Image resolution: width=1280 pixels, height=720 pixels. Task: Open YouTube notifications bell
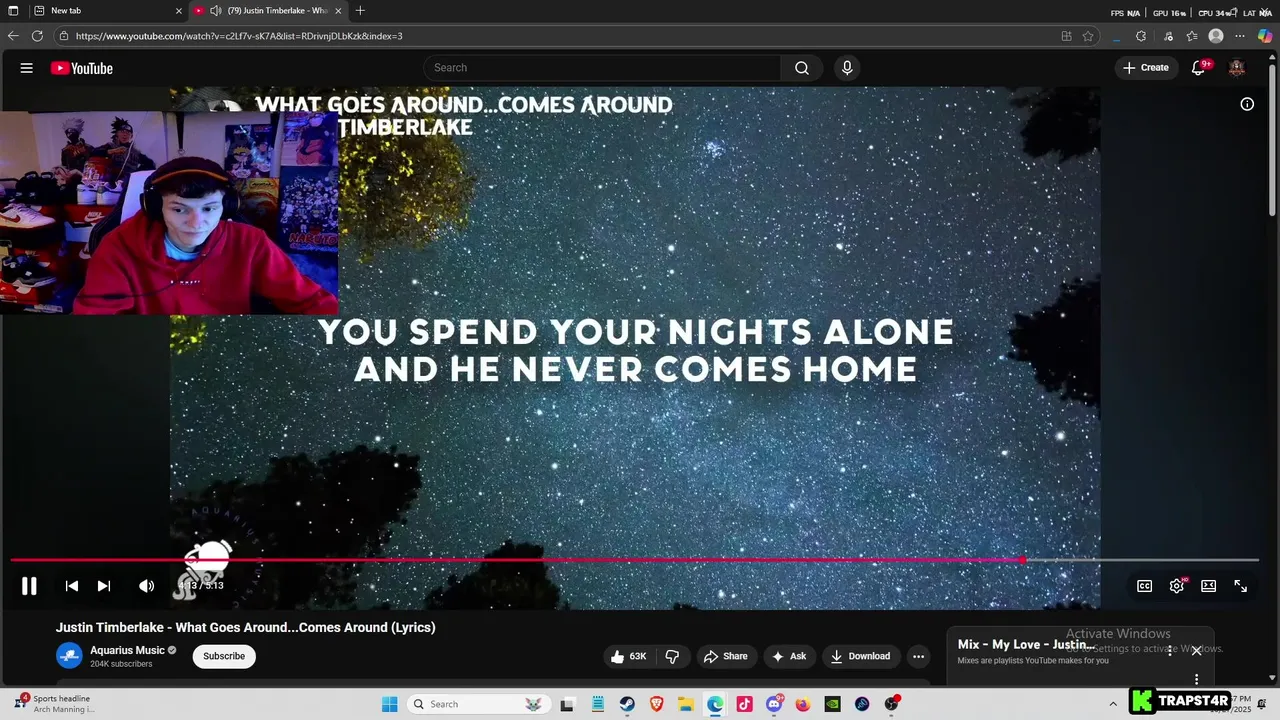(x=1198, y=68)
